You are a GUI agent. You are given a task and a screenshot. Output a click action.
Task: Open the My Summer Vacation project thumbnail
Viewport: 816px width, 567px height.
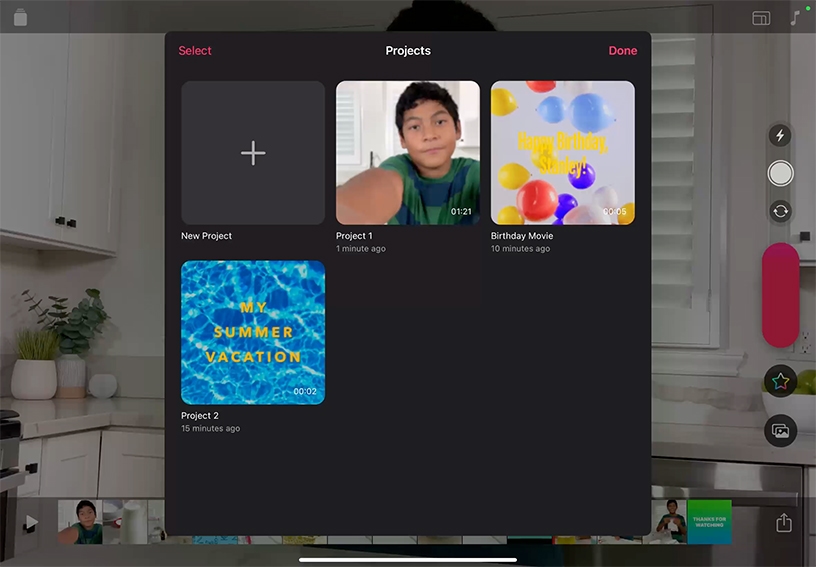[x=253, y=332]
